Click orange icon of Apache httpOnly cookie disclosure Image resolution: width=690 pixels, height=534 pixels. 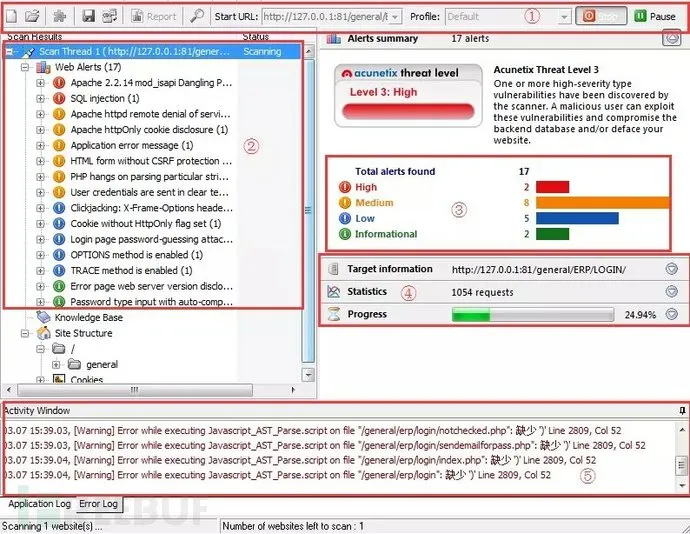coord(59,130)
